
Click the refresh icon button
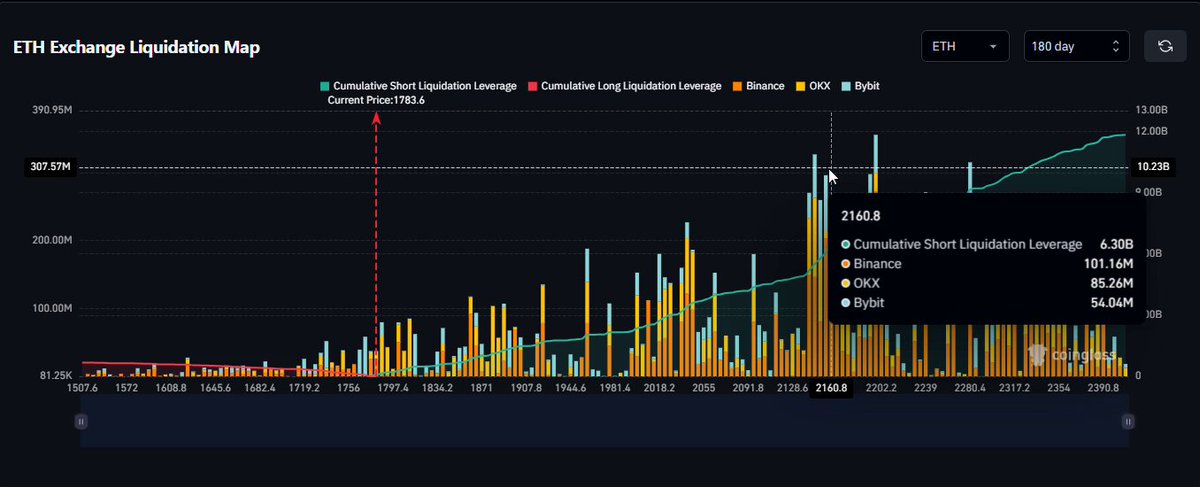tap(1165, 46)
